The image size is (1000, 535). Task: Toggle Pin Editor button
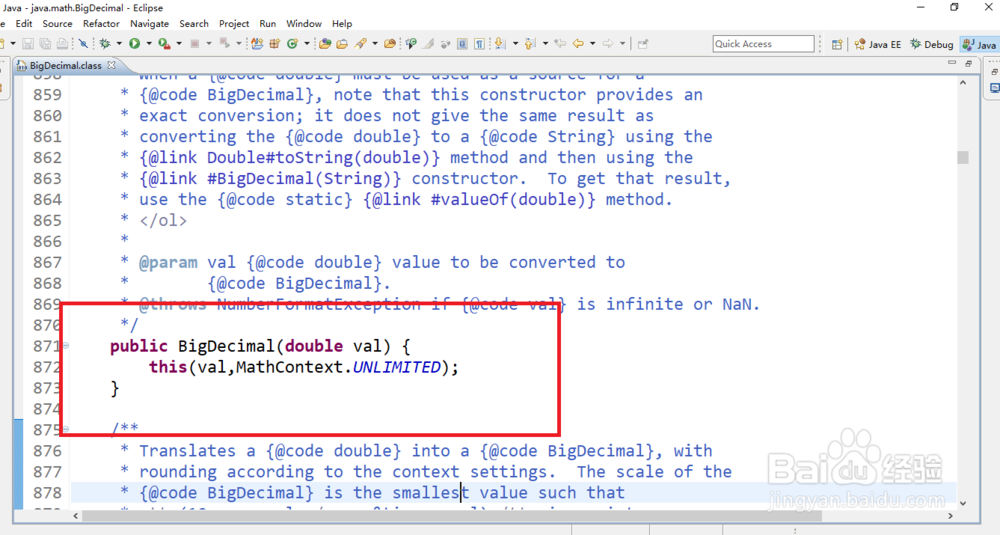pyautogui.click(x=643, y=43)
